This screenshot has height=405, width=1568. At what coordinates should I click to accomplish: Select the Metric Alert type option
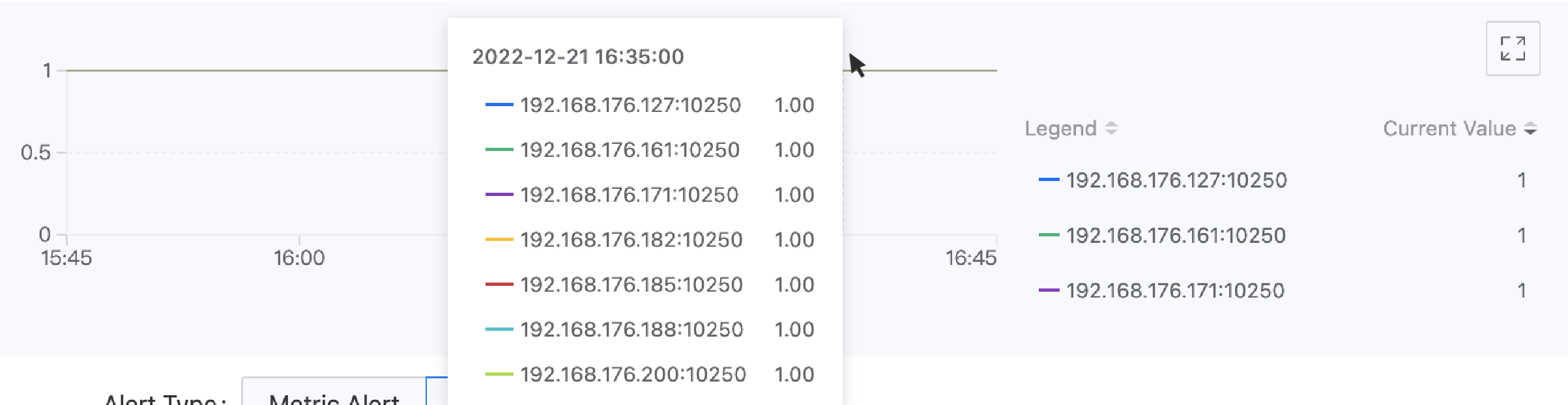[x=334, y=396]
